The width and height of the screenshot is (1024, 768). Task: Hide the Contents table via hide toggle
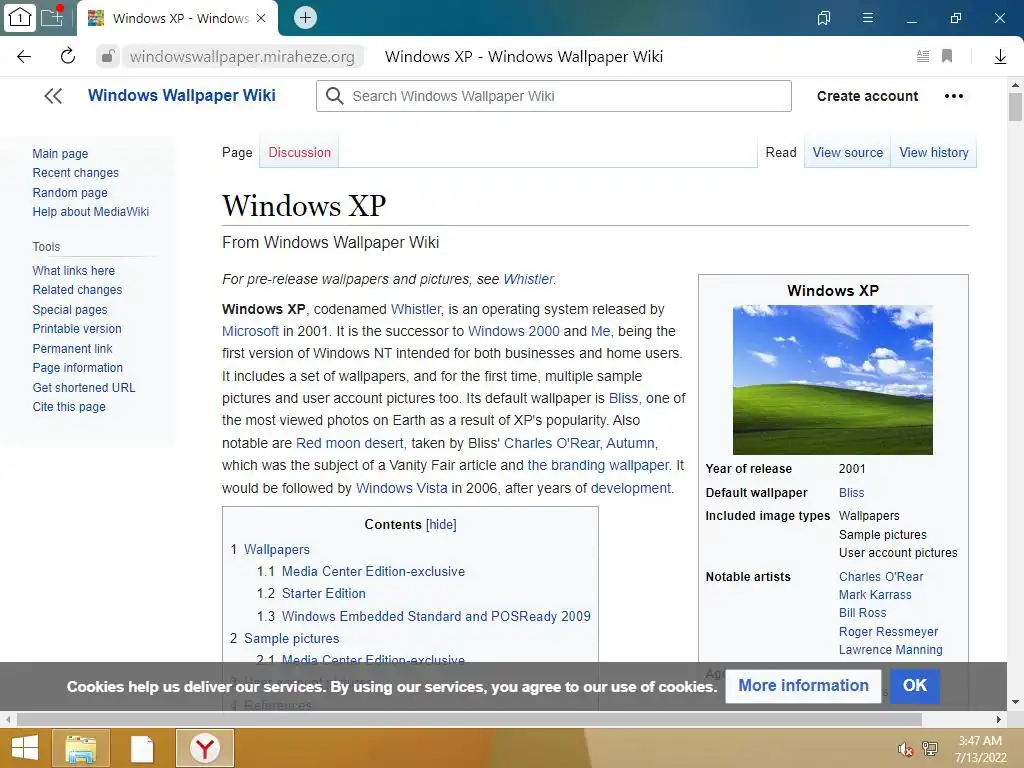(441, 524)
